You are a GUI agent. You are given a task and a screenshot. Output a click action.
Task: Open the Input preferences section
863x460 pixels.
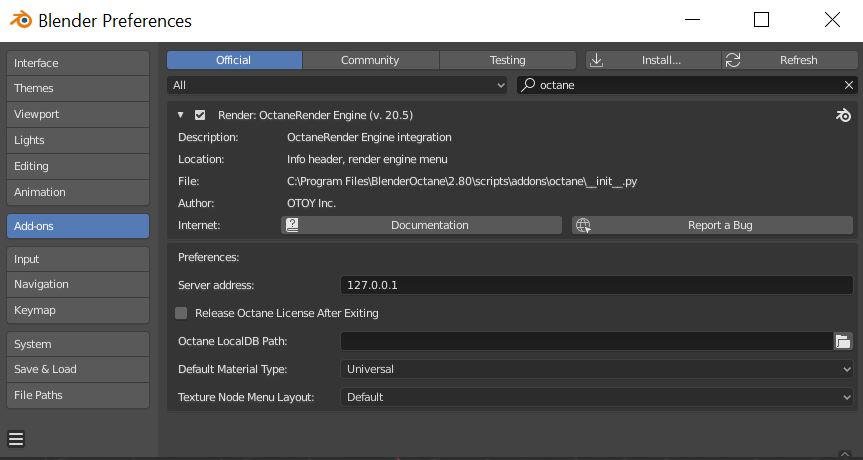78,259
